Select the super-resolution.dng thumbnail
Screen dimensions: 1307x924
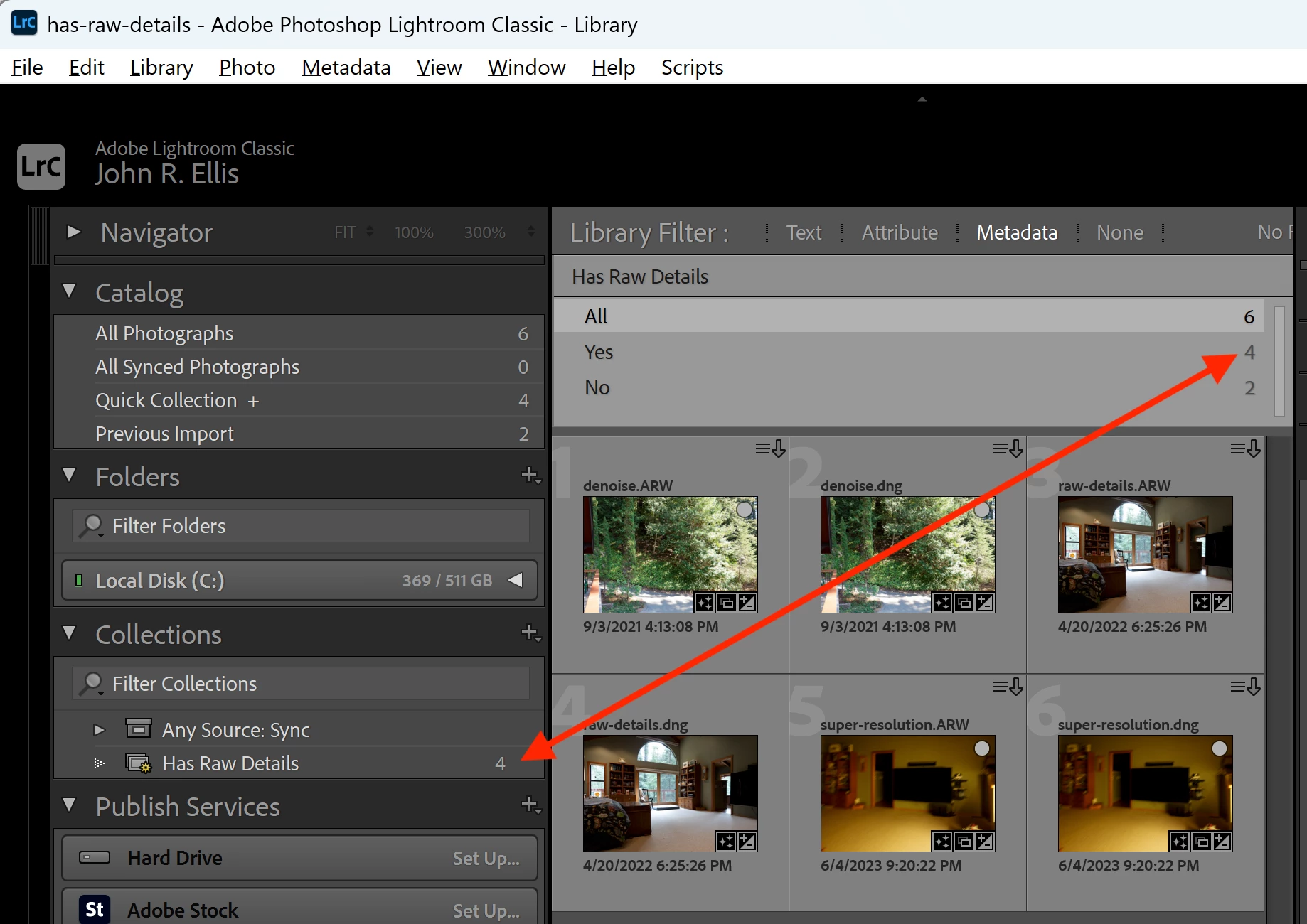click(x=1146, y=793)
